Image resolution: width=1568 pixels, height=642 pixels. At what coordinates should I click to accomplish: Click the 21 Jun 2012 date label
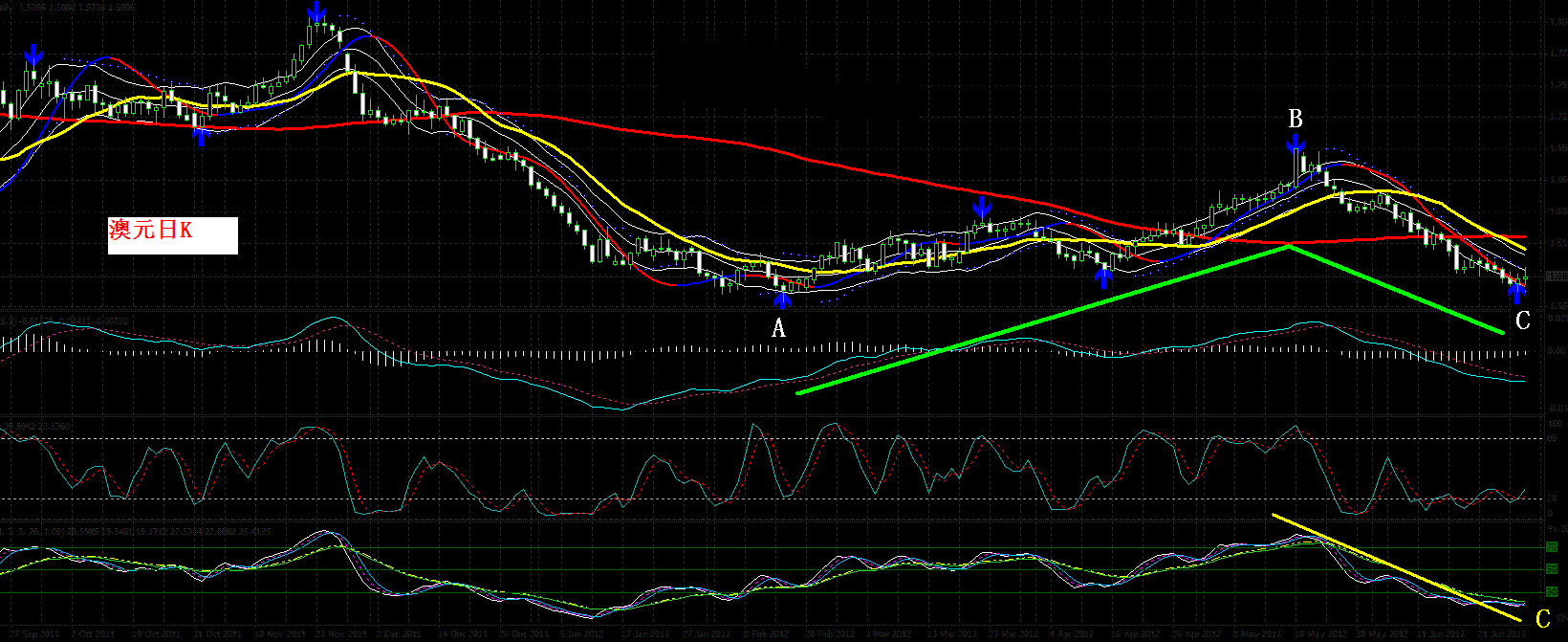pos(1502,633)
